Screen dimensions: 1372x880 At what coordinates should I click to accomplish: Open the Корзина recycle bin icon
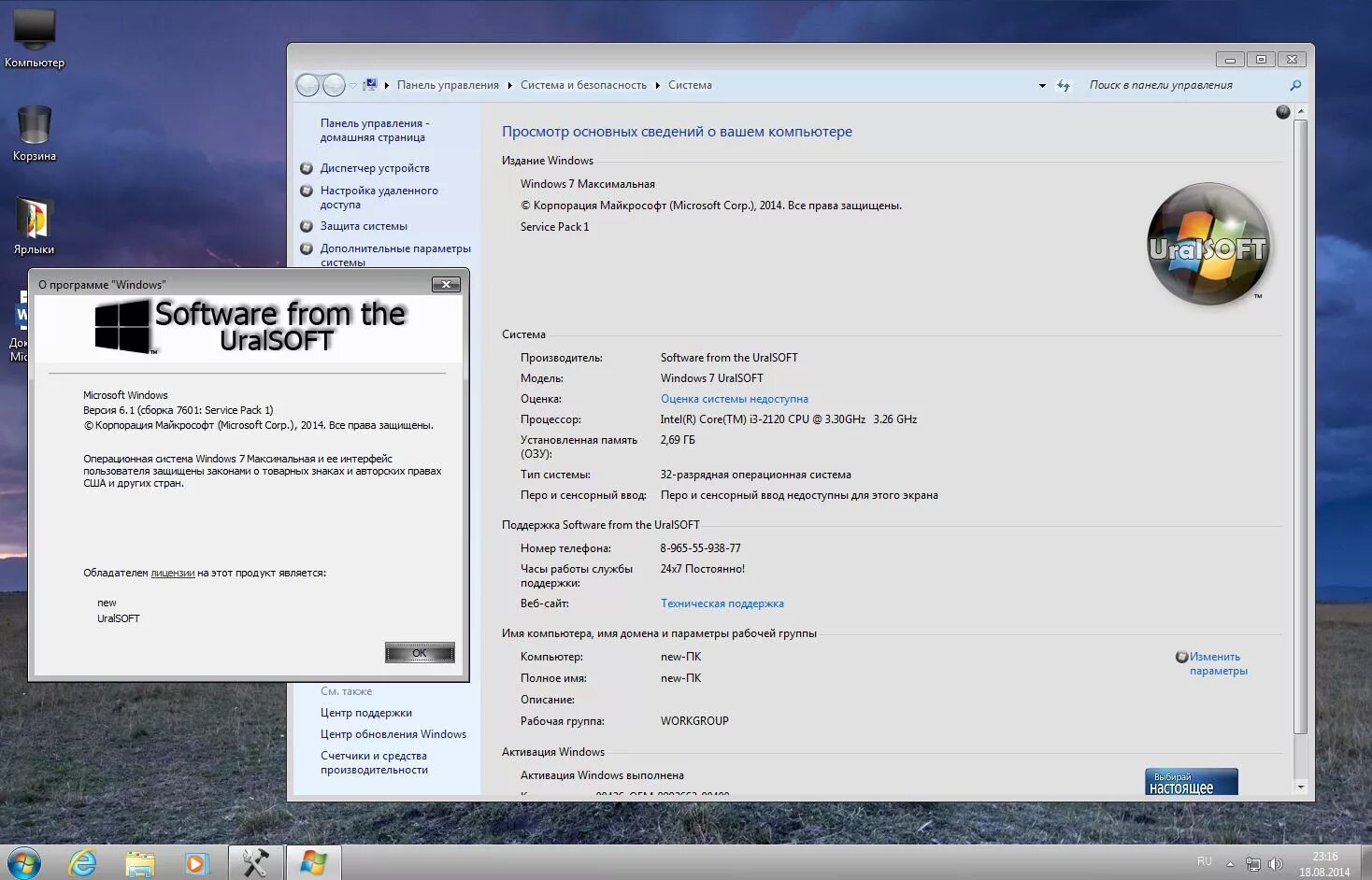point(35,133)
